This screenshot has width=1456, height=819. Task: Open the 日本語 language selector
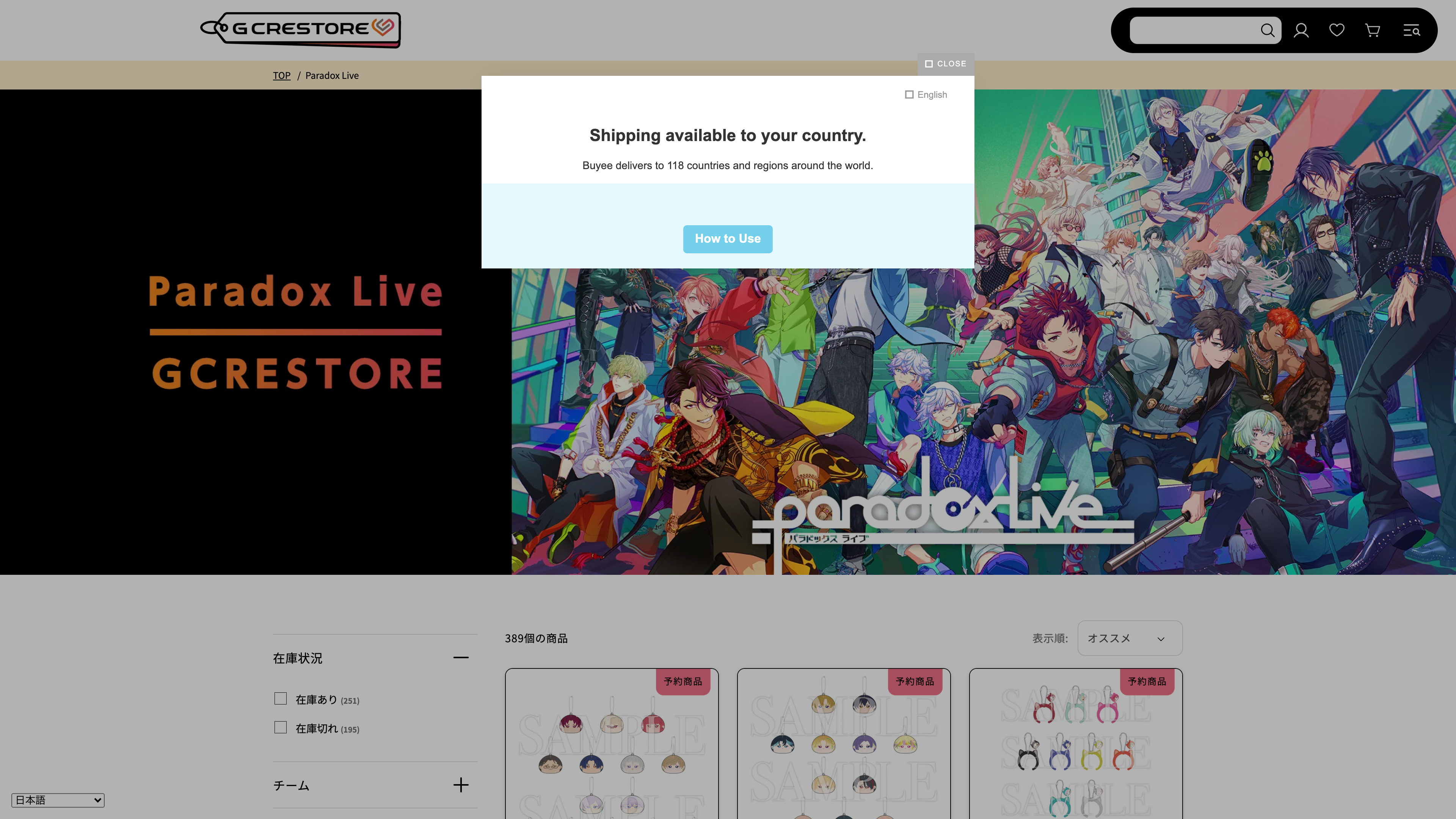click(x=58, y=800)
